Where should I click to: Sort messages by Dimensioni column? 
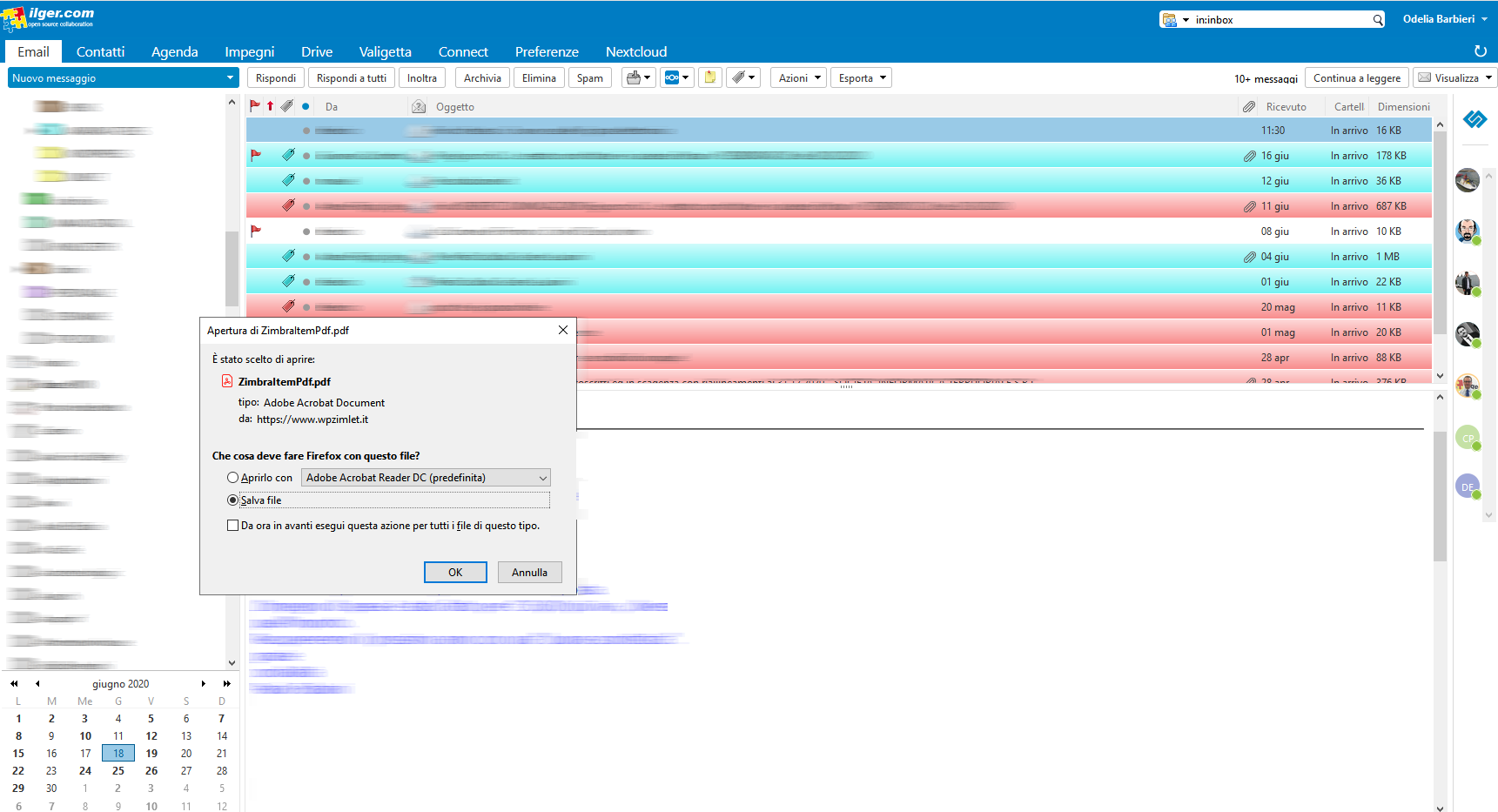click(1403, 107)
